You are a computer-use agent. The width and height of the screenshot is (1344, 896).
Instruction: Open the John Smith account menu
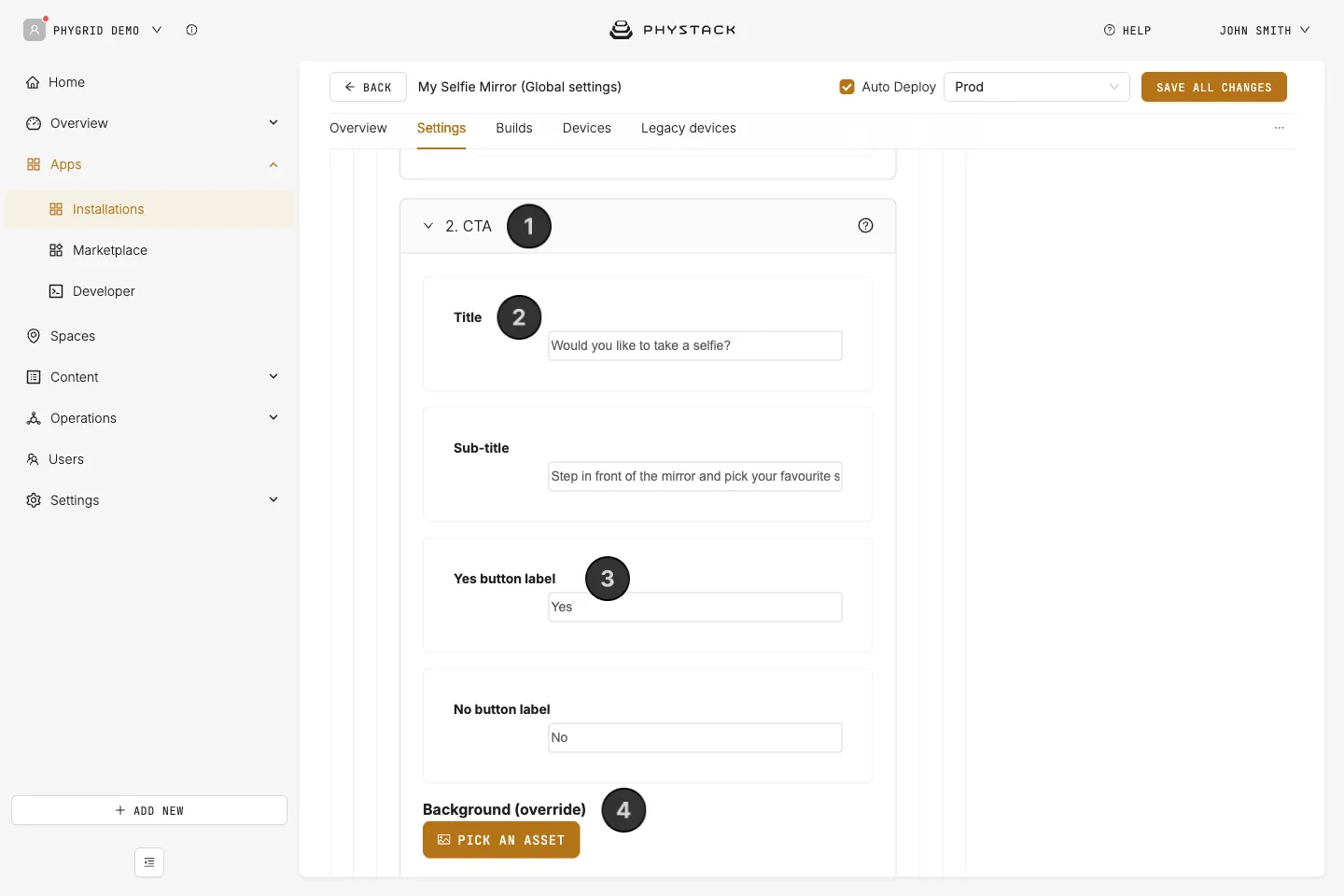click(1265, 31)
